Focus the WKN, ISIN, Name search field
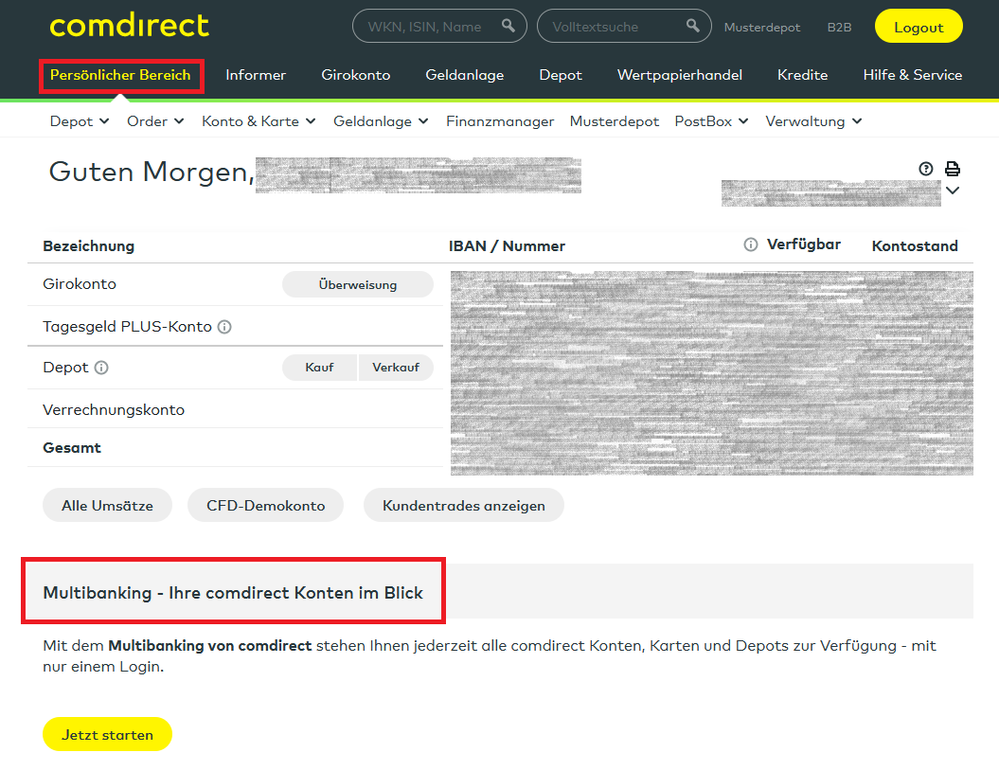 pyautogui.click(x=424, y=27)
